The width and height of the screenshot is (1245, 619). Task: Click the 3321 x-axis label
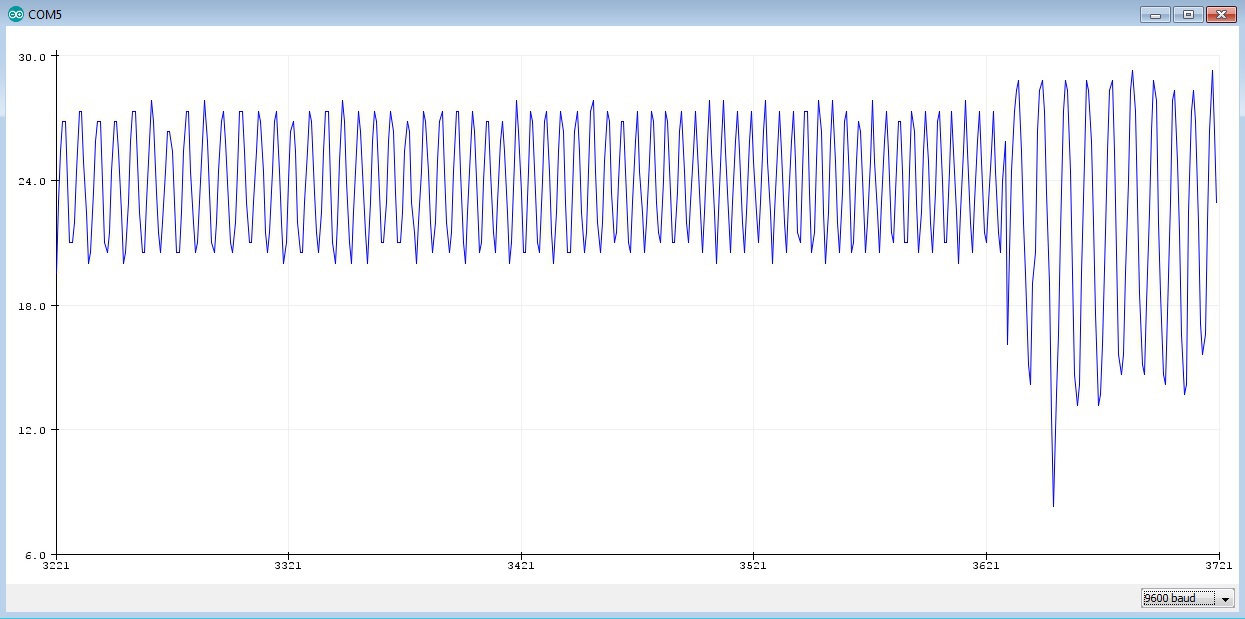point(288,566)
